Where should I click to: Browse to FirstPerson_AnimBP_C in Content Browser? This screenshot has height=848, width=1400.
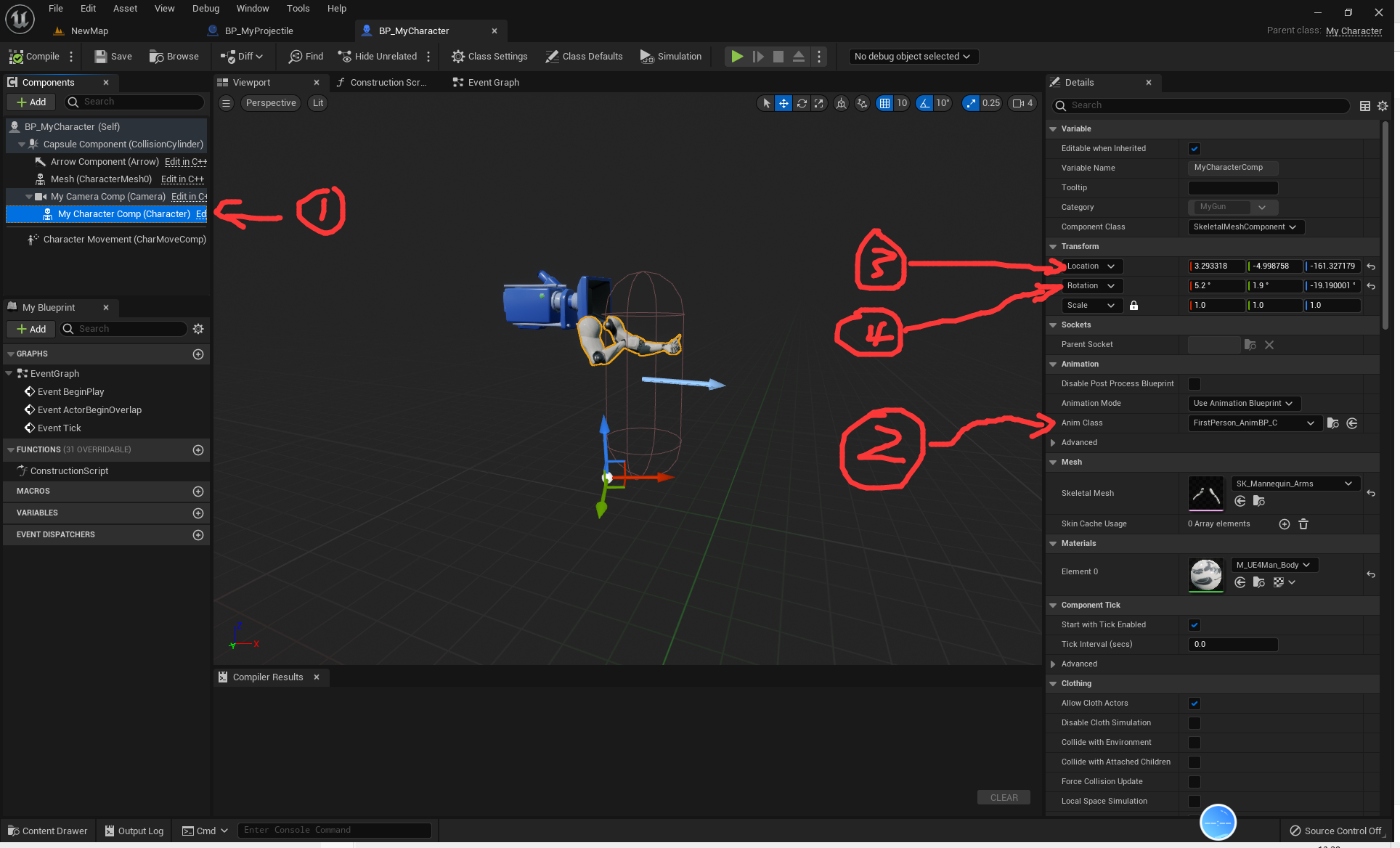1333,423
